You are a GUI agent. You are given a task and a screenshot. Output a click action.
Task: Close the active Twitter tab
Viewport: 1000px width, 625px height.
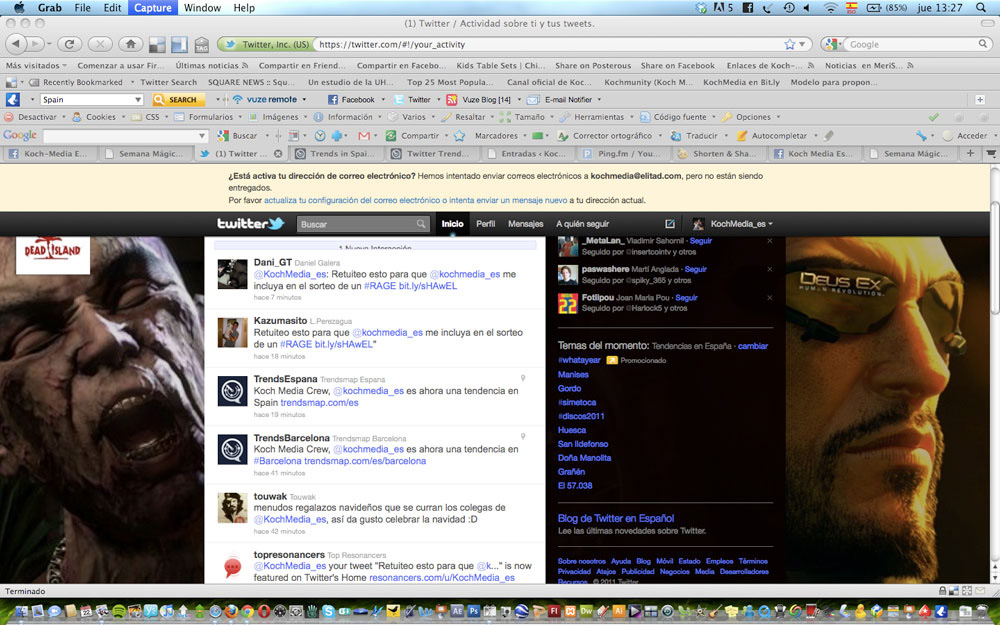(278, 154)
